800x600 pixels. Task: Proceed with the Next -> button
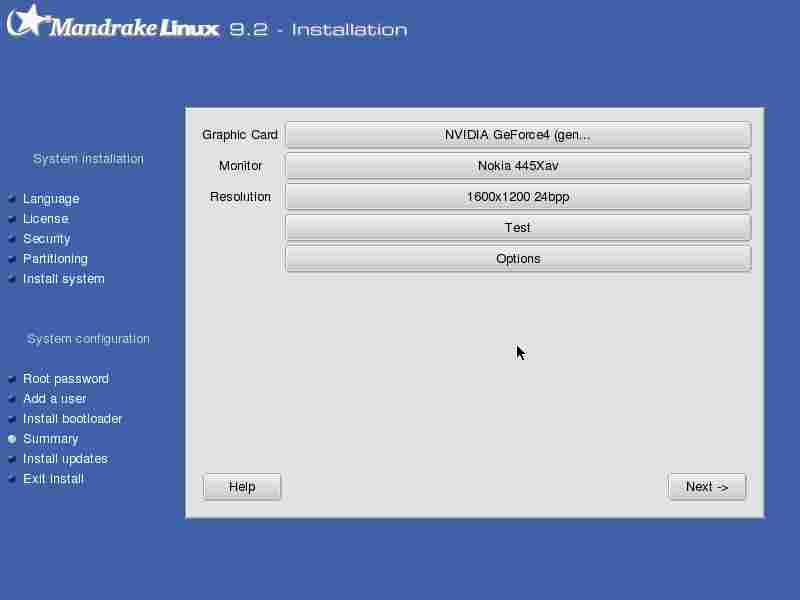707,487
